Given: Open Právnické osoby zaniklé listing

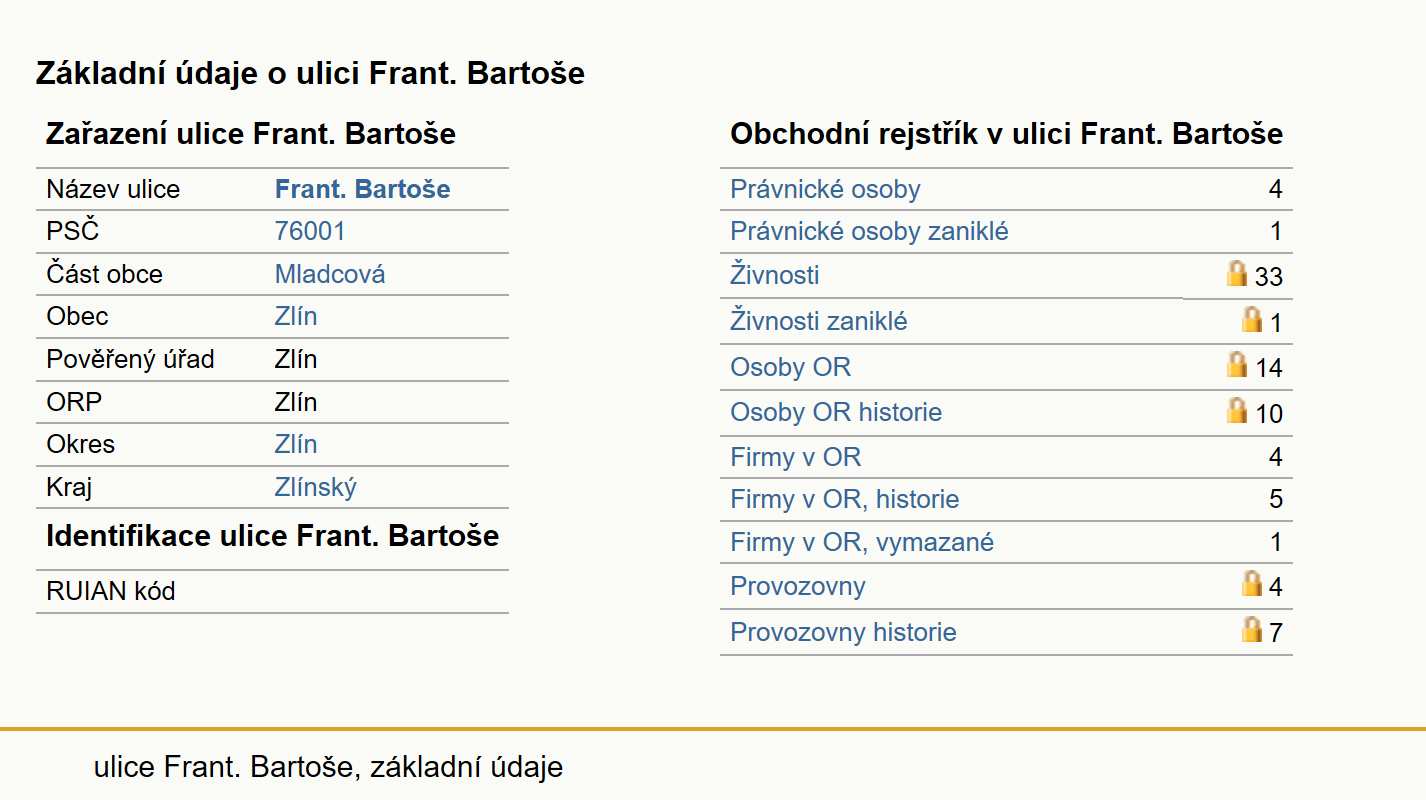Looking at the screenshot, I should click(x=869, y=232).
